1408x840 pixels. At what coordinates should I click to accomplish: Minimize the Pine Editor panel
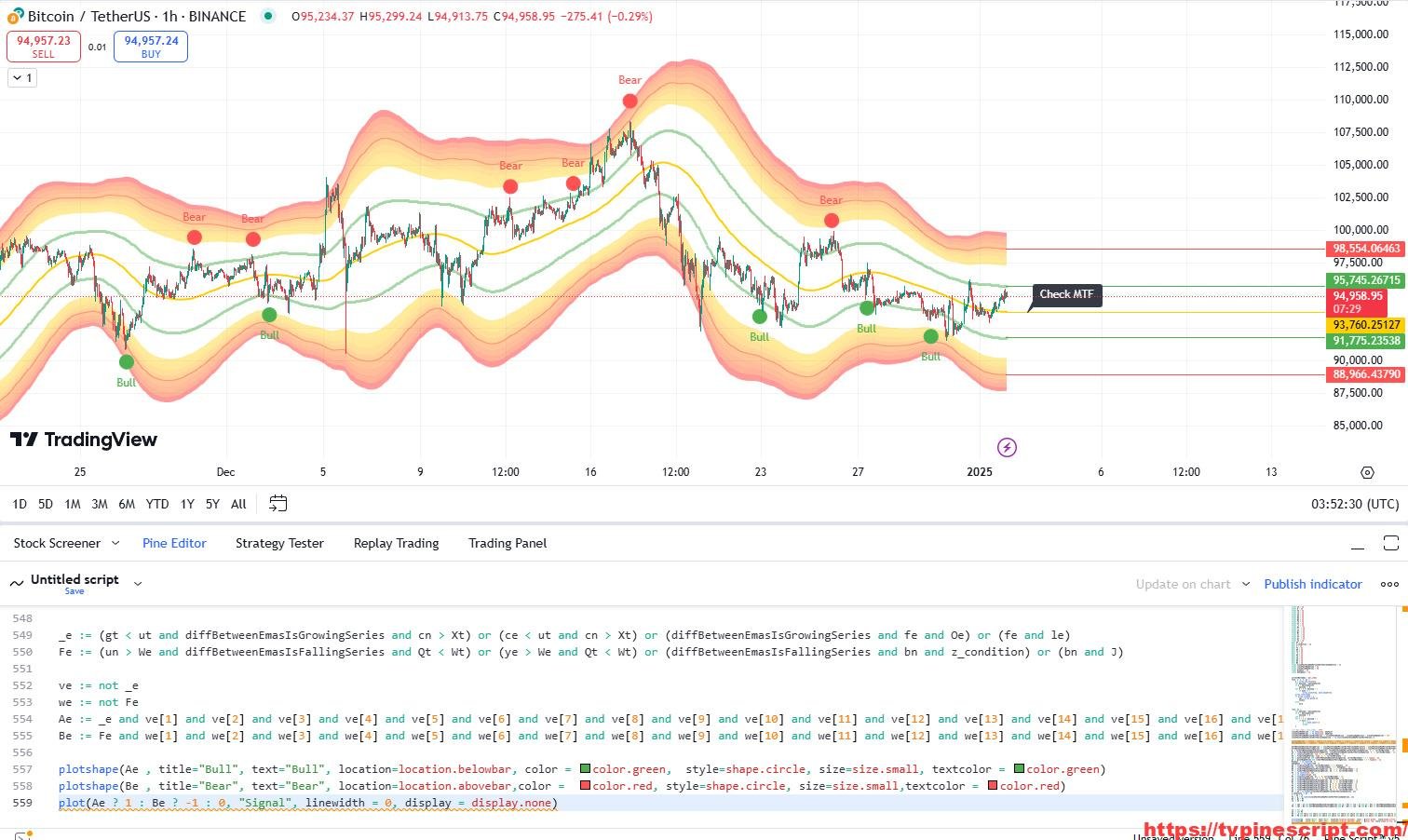[1358, 544]
